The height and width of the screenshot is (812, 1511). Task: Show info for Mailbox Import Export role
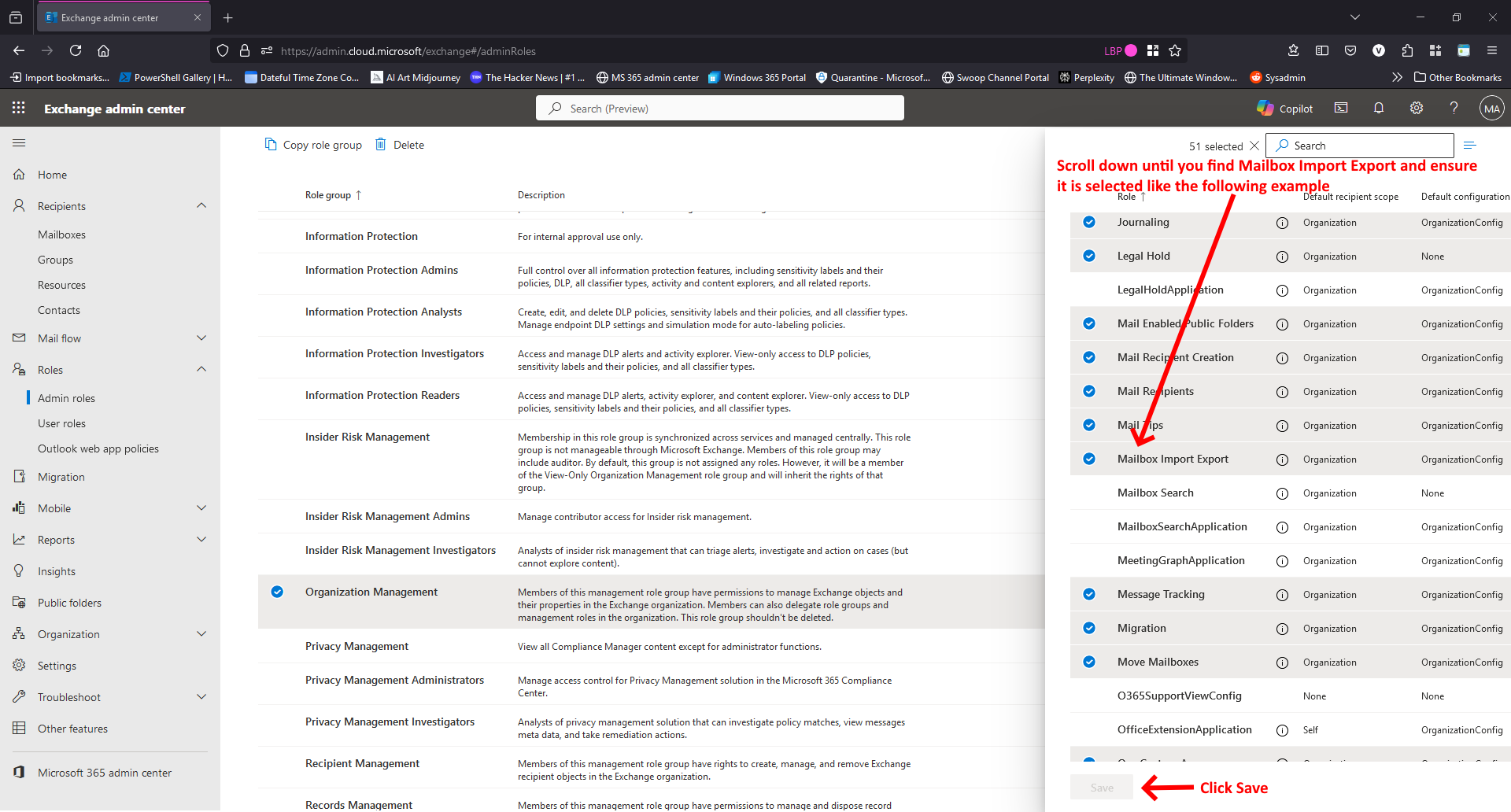(1282, 460)
